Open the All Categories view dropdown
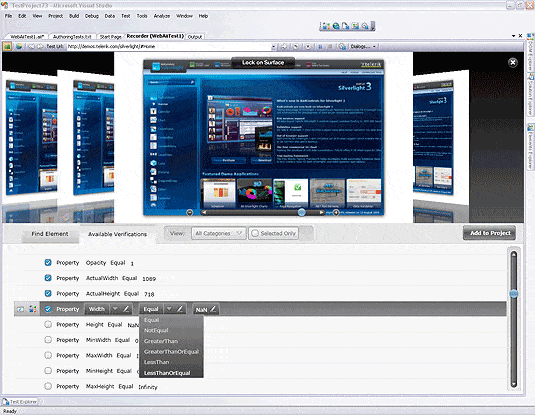This screenshot has height=415, width=535. (218, 233)
